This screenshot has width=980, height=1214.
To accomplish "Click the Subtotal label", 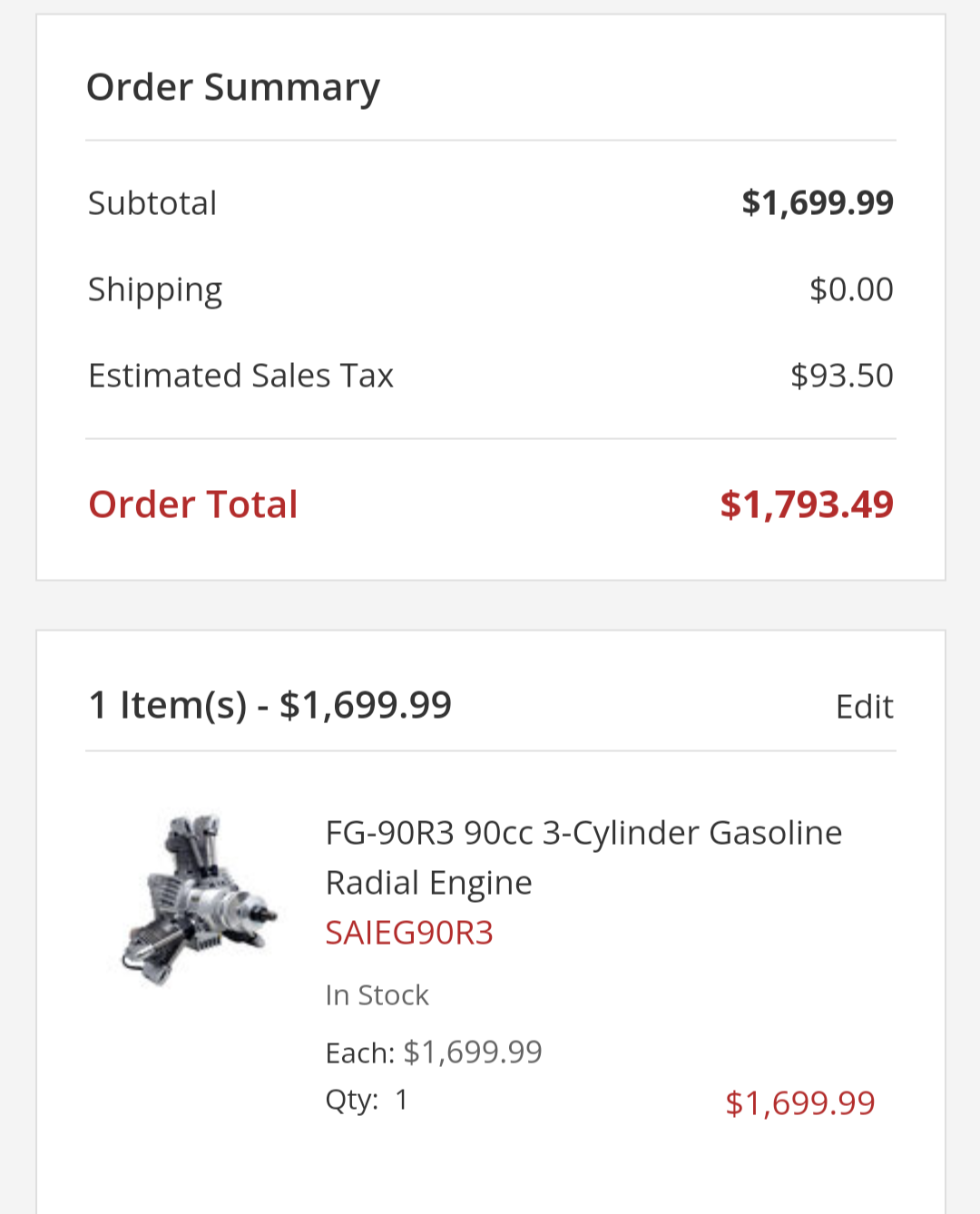I will pyautogui.click(x=152, y=202).
